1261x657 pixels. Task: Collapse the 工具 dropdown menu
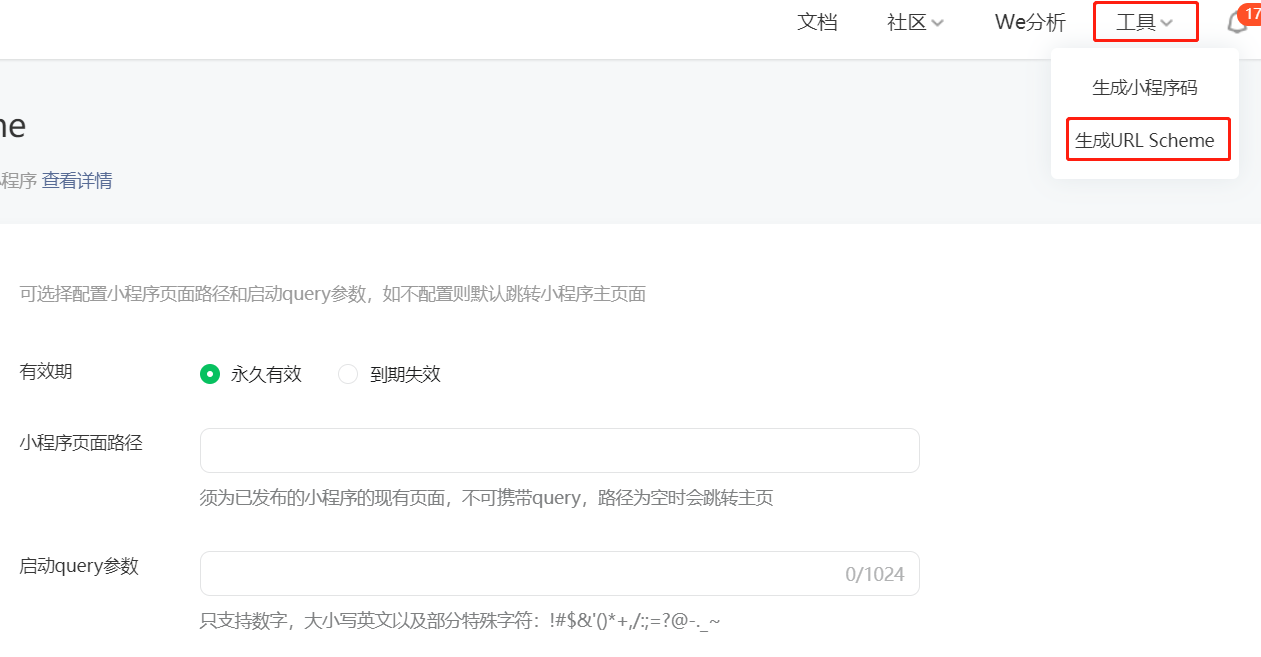click(1144, 22)
